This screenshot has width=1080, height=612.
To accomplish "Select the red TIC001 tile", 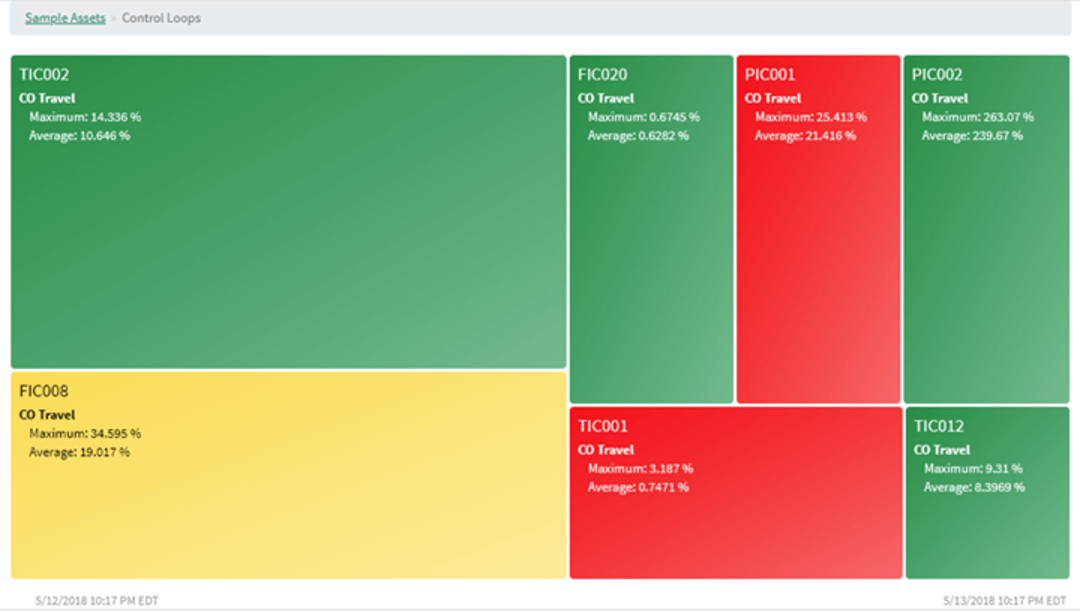I will (736, 493).
